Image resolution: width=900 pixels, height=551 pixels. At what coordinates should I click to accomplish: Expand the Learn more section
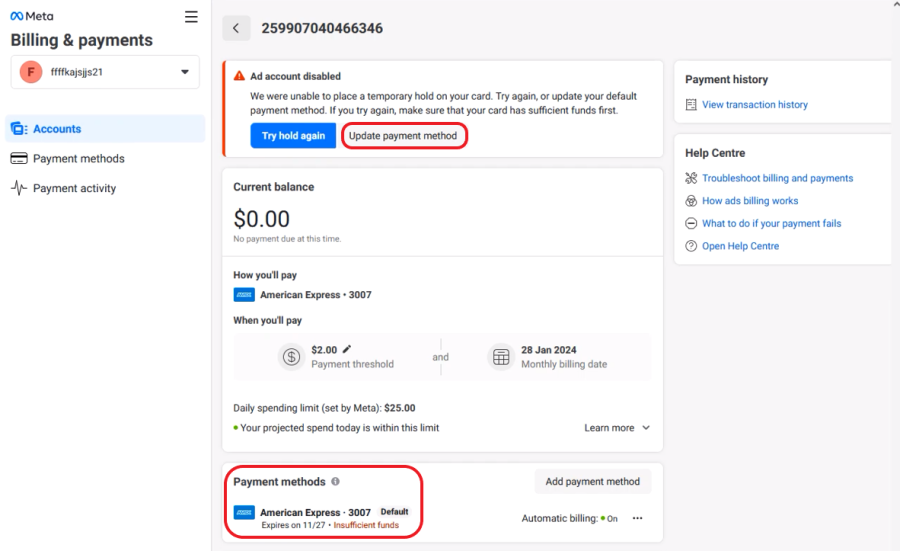[617, 428]
